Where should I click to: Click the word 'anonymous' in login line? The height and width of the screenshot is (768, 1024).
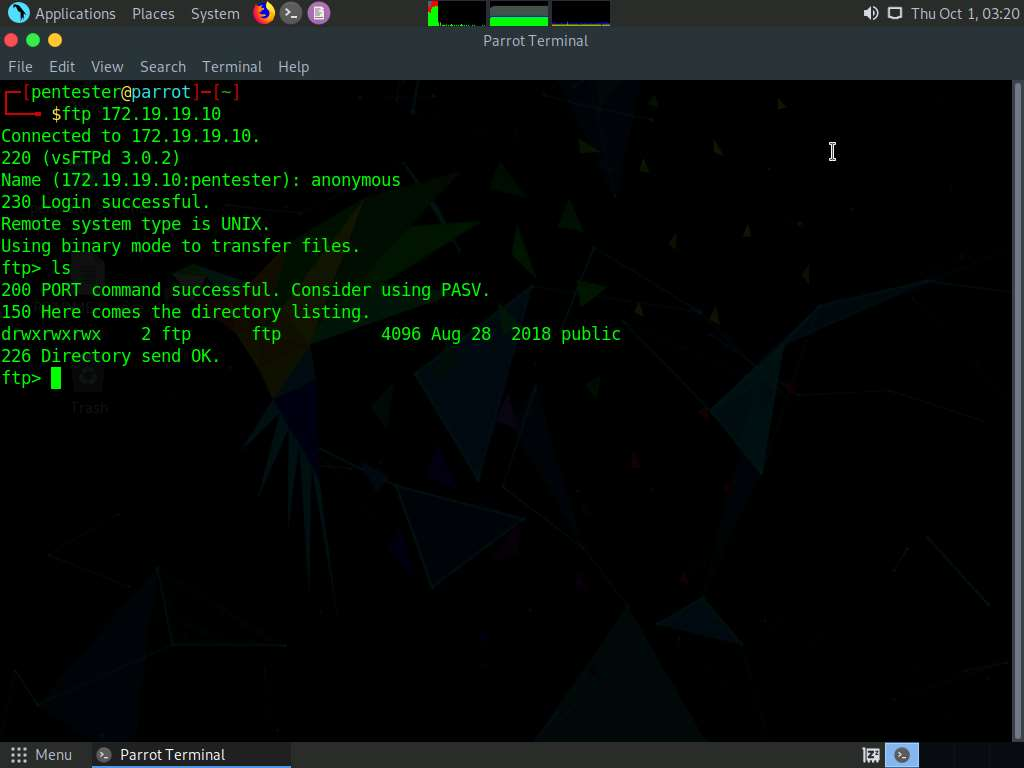tap(355, 180)
